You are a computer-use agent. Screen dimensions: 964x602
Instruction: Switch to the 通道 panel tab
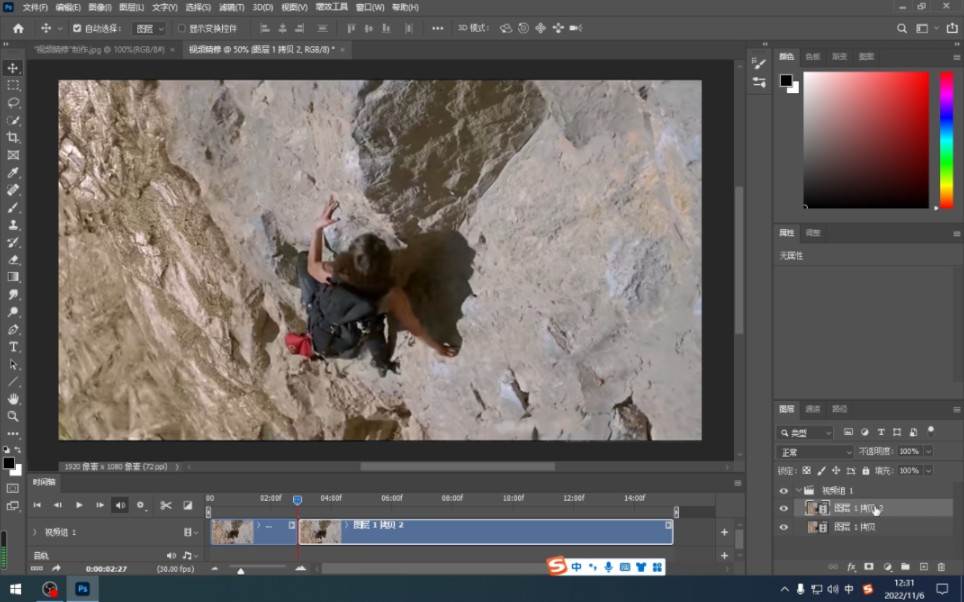click(x=813, y=409)
